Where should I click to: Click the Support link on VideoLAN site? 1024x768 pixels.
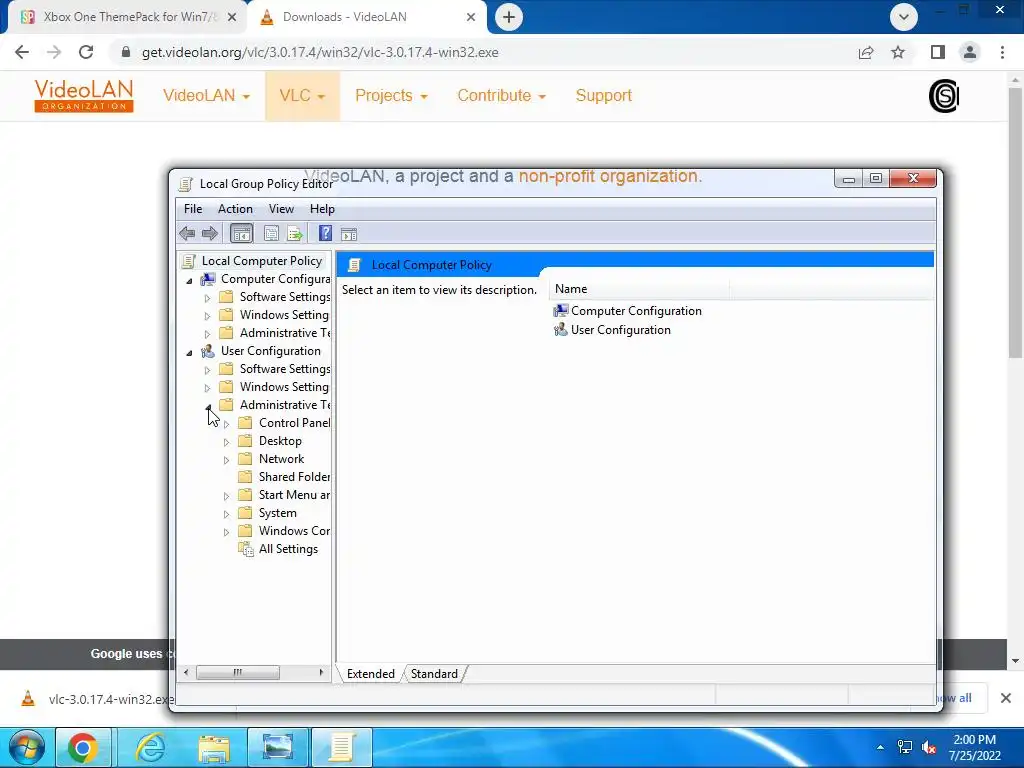click(603, 95)
